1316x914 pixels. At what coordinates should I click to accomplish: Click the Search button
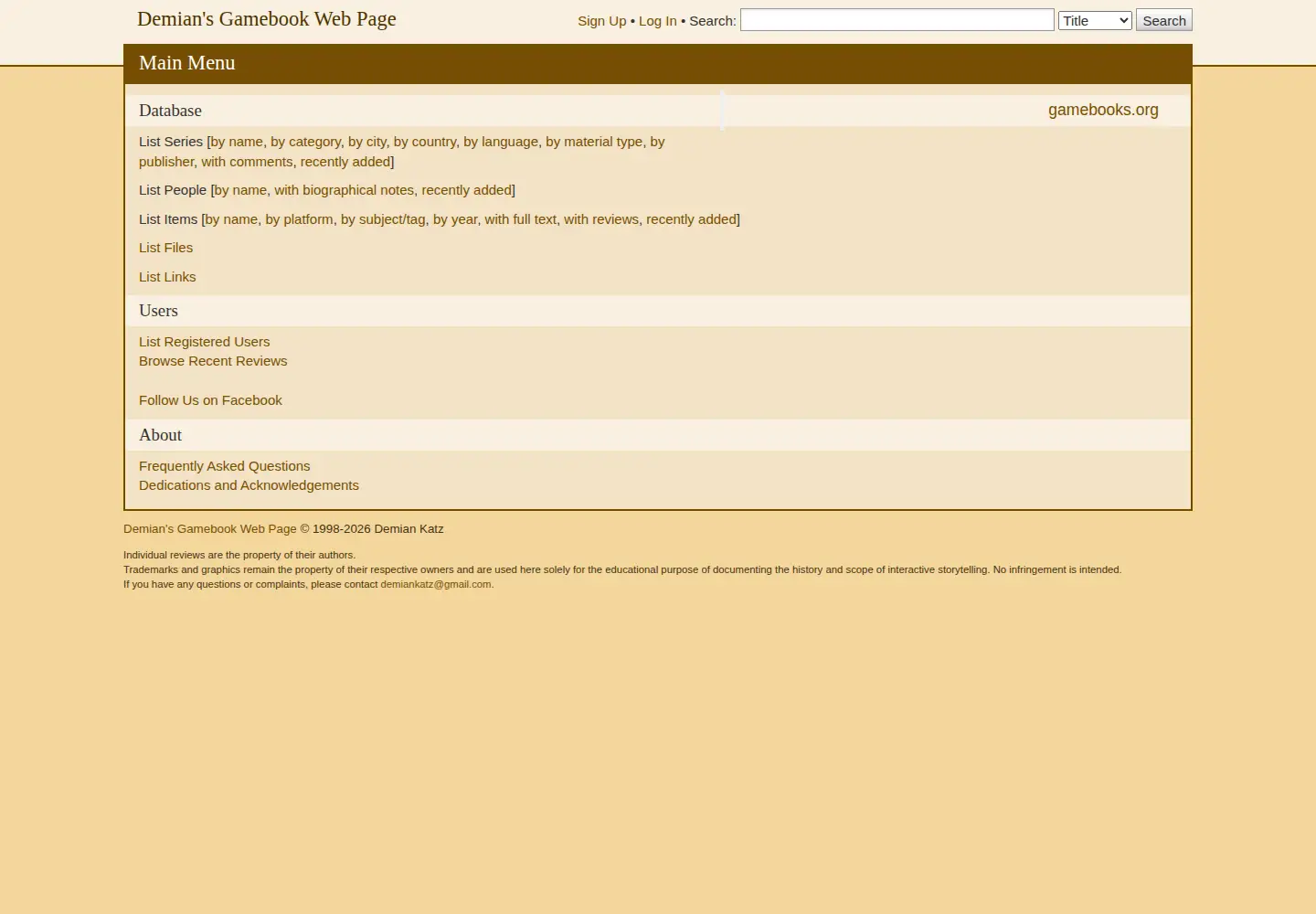click(1164, 20)
